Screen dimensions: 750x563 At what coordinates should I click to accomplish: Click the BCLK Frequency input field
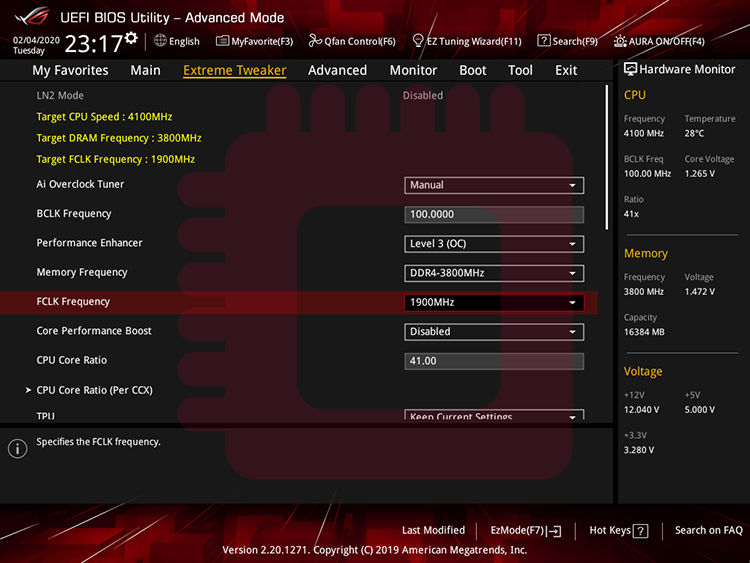click(494, 214)
